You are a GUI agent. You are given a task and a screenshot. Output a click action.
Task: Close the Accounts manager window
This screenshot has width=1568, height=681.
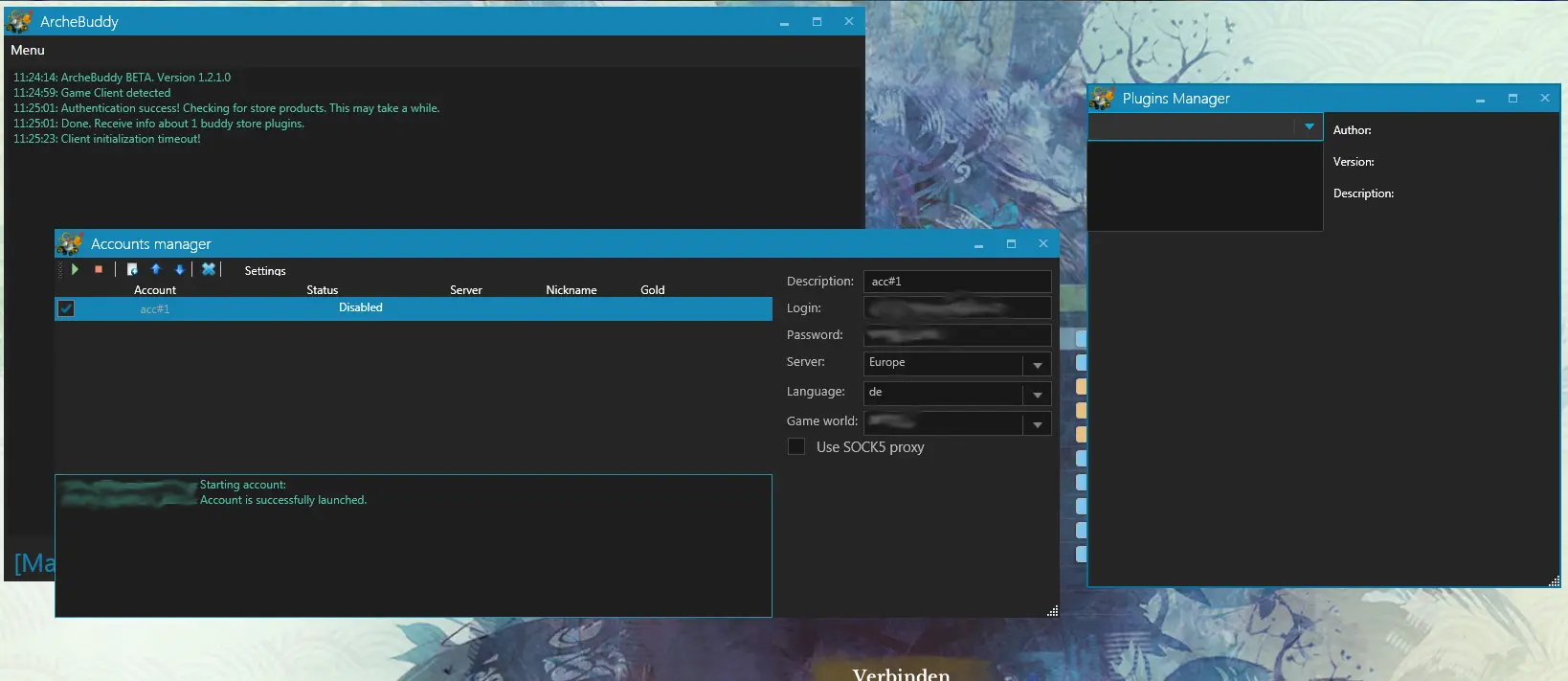coord(1042,244)
